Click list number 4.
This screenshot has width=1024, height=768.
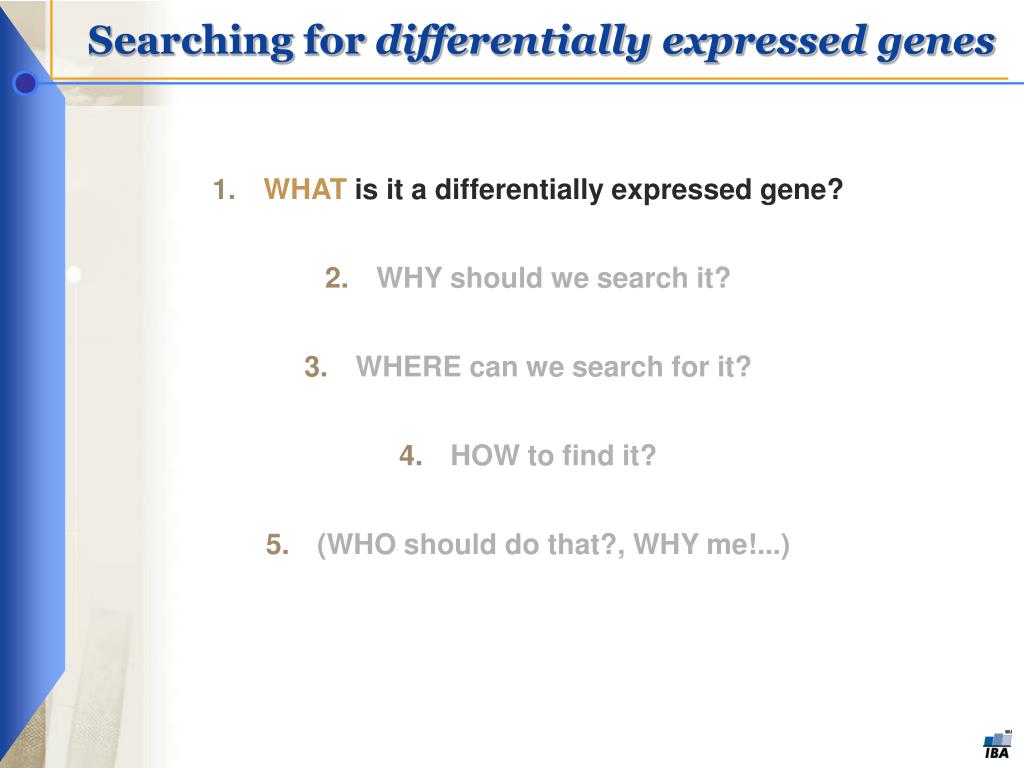coord(410,456)
